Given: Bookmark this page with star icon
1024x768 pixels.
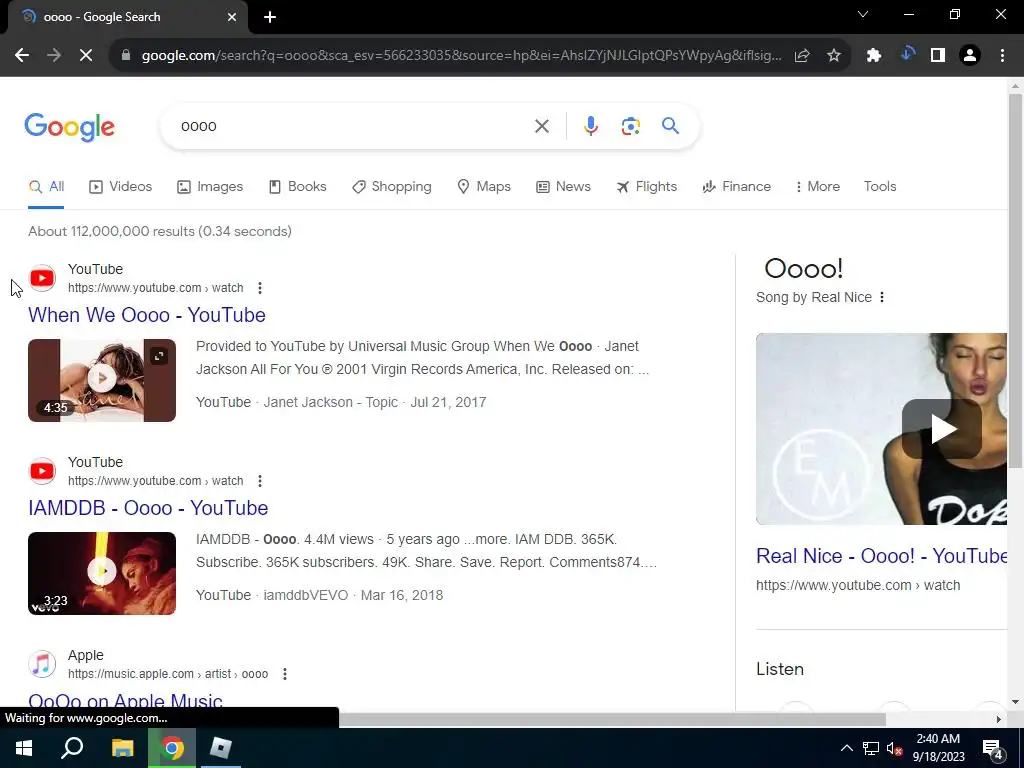Looking at the screenshot, I should pyautogui.click(x=834, y=56).
